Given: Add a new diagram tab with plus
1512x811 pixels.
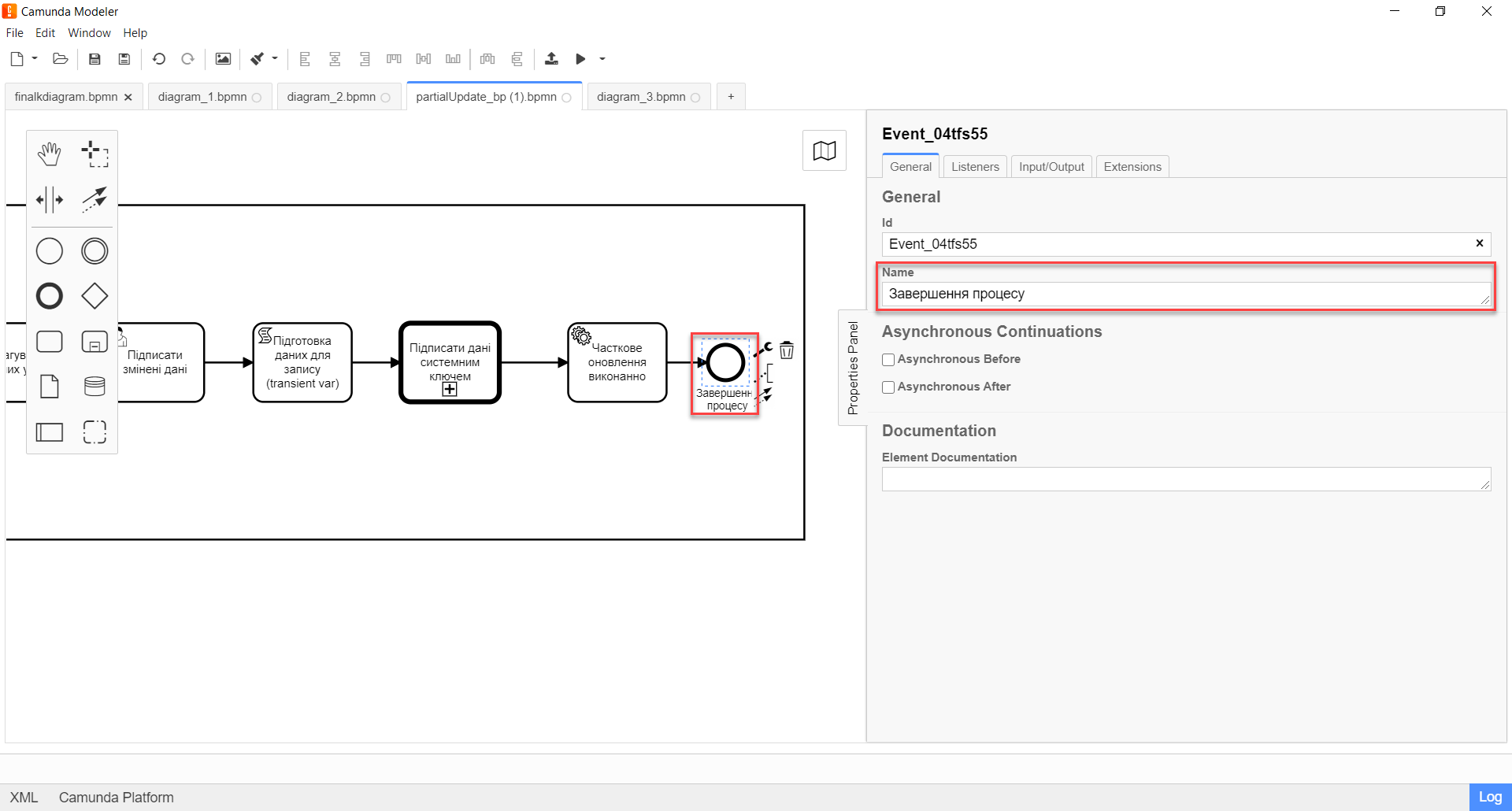Looking at the screenshot, I should coord(731,97).
